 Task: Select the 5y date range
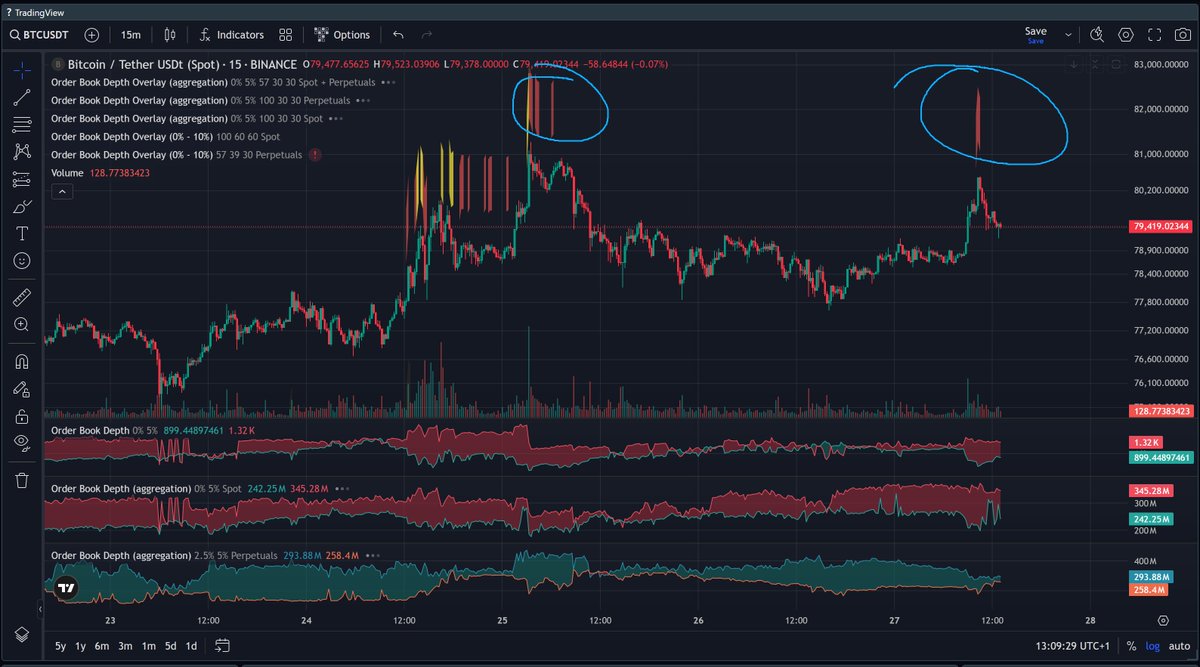(x=61, y=645)
